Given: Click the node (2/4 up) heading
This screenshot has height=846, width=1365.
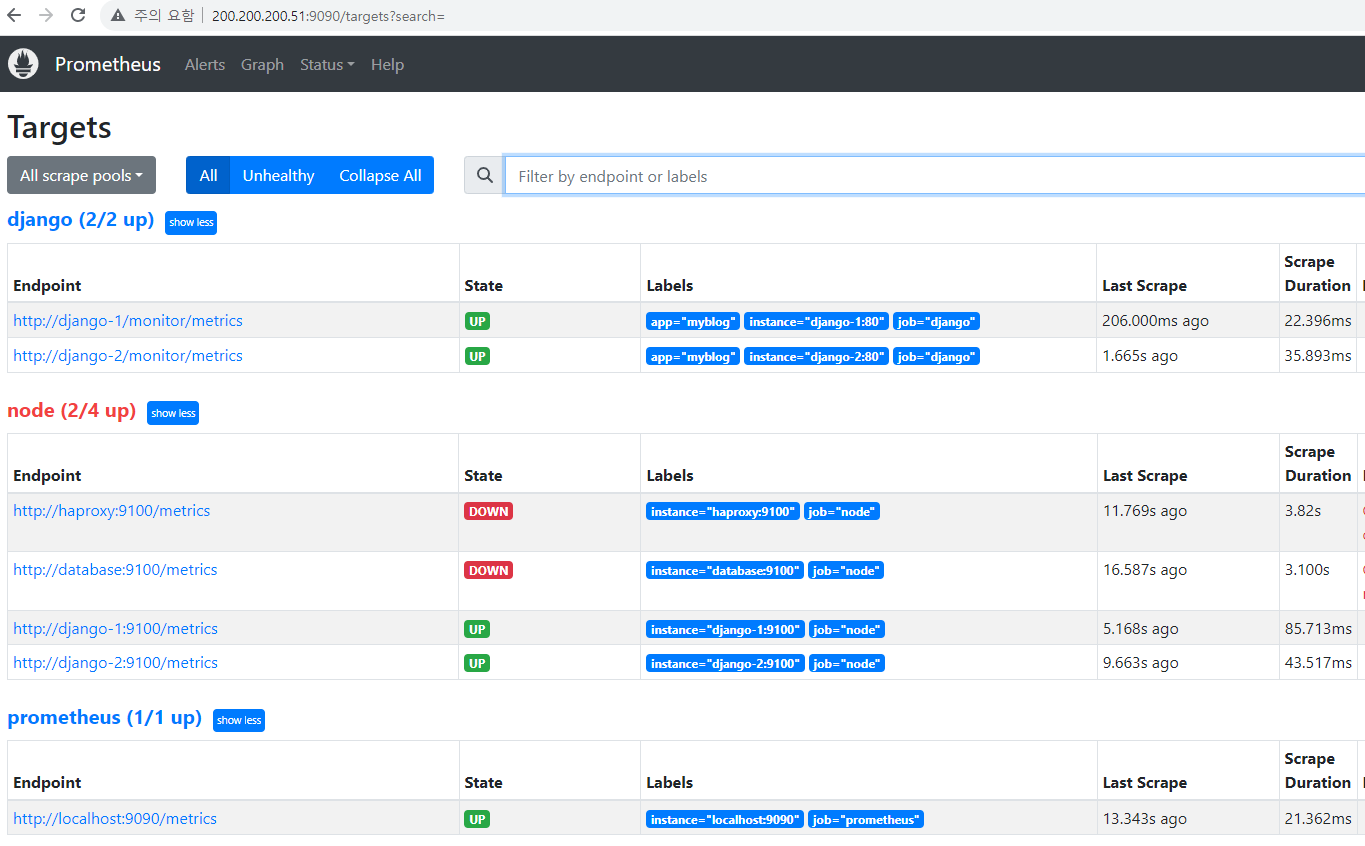Looking at the screenshot, I should click(x=71, y=410).
